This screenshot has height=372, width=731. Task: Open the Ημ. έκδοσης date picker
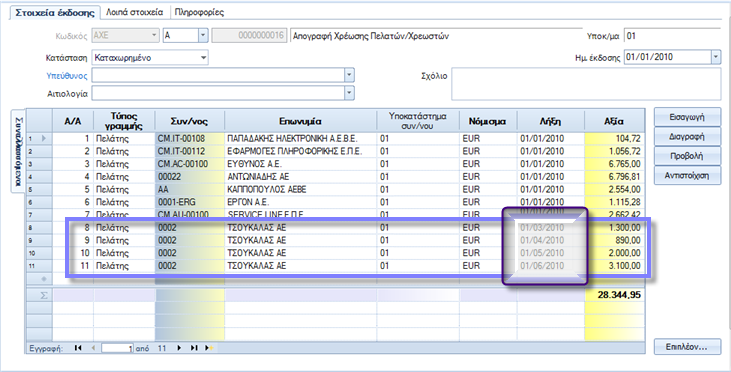click(x=716, y=57)
